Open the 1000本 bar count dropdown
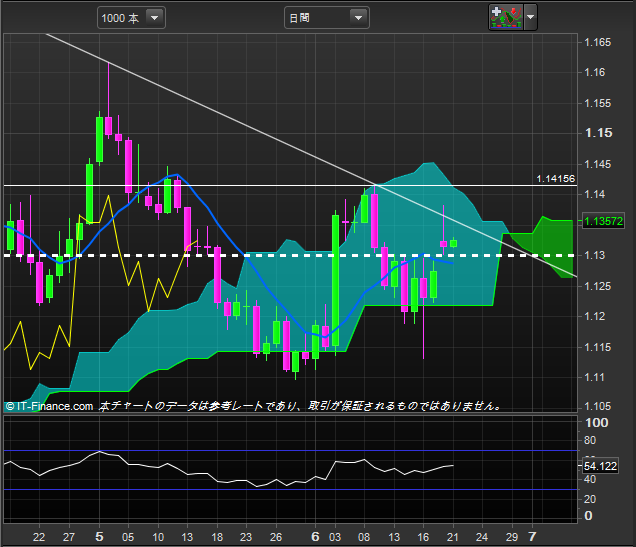 [x=131, y=18]
